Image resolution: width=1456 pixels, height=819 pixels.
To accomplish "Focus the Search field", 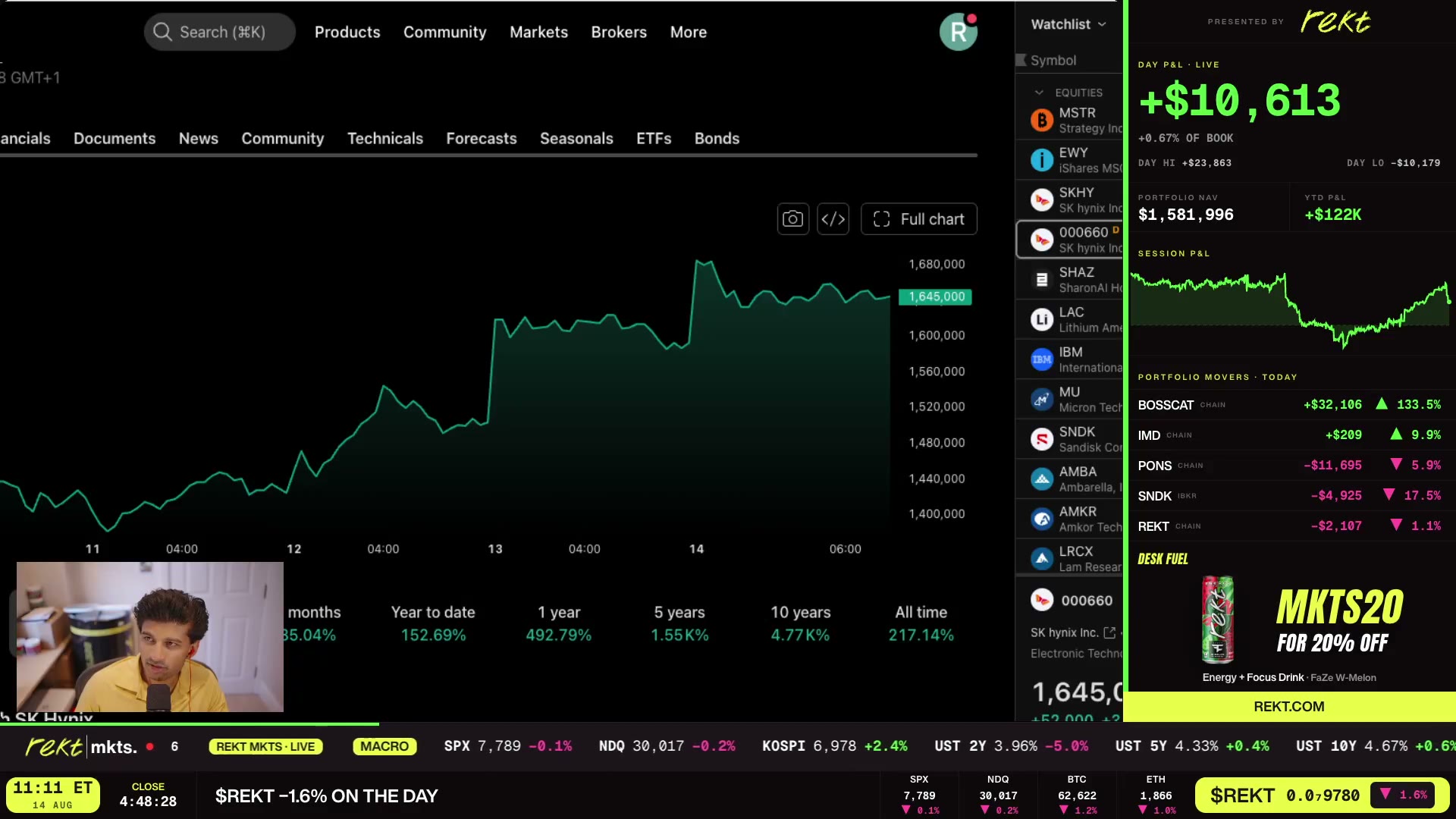I will (x=220, y=32).
